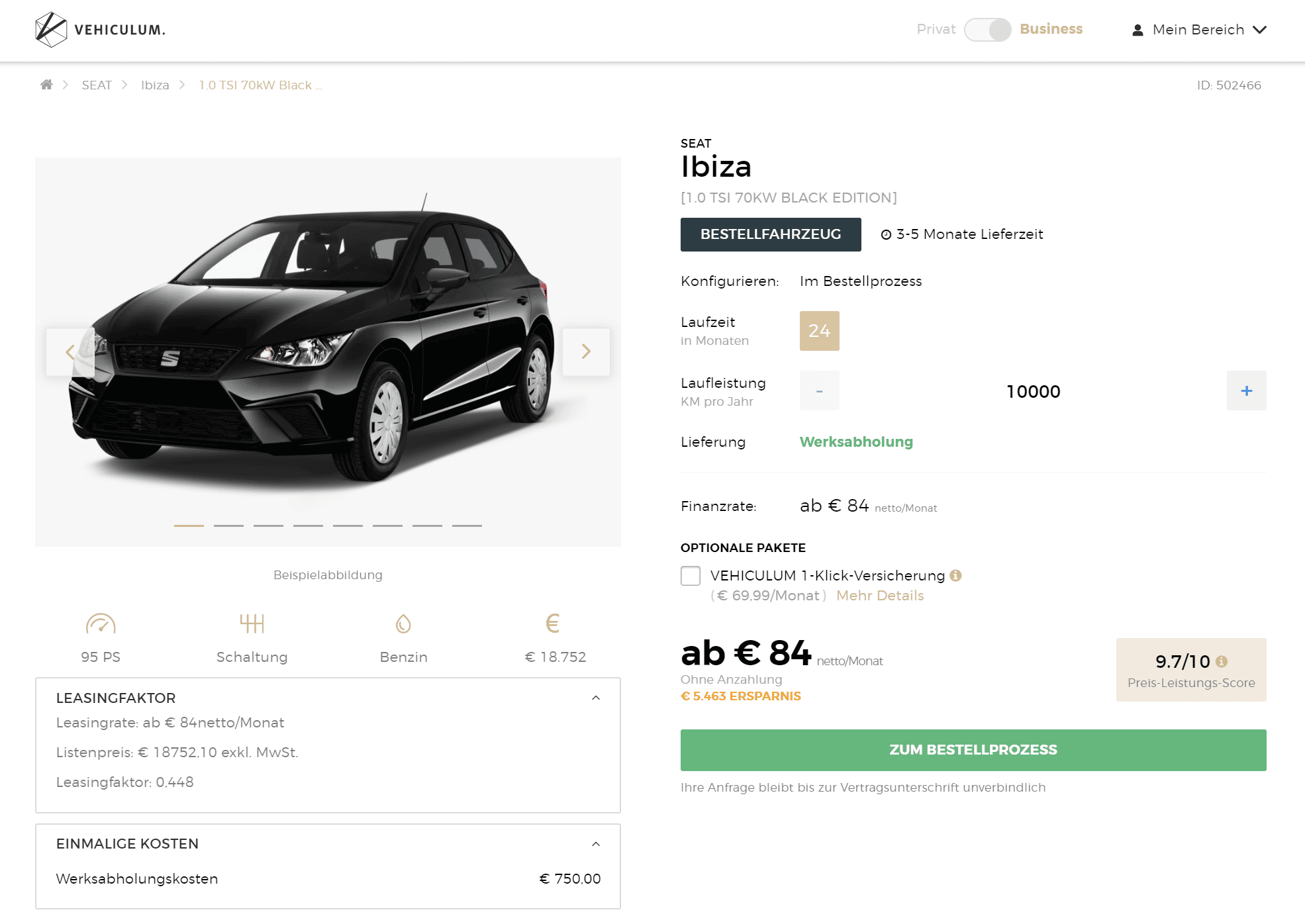Viewport: 1305px width, 924px height.
Task: Click the VEHICULUM logo
Action: [100, 30]
